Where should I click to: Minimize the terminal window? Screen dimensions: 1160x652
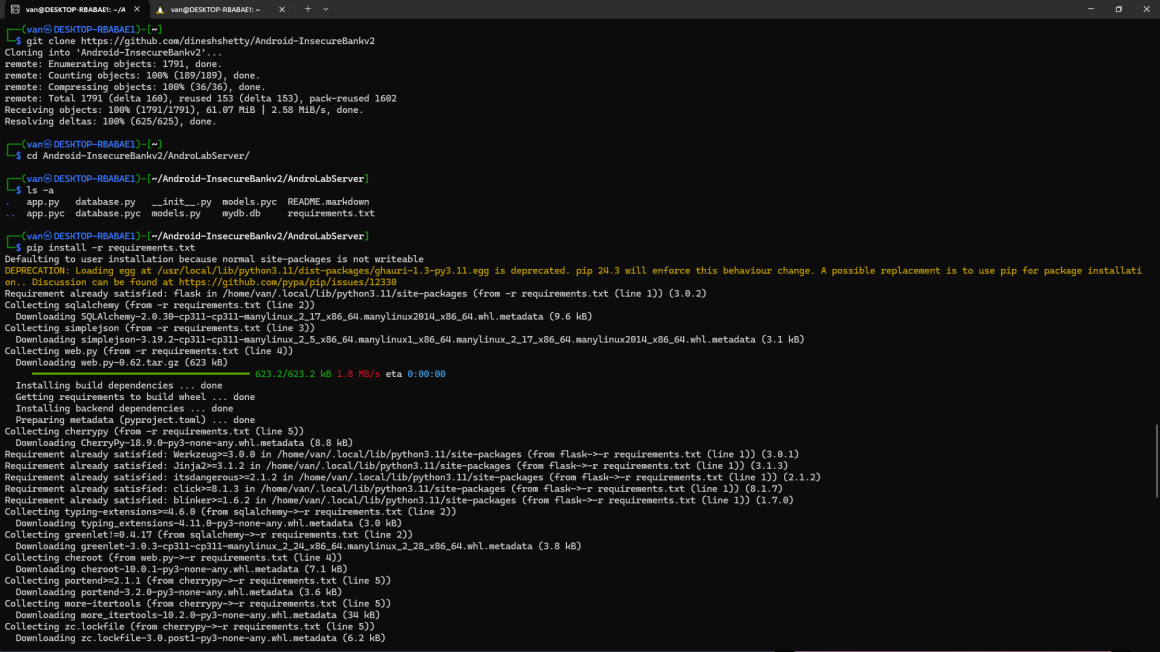click(x=1090, y=9)
